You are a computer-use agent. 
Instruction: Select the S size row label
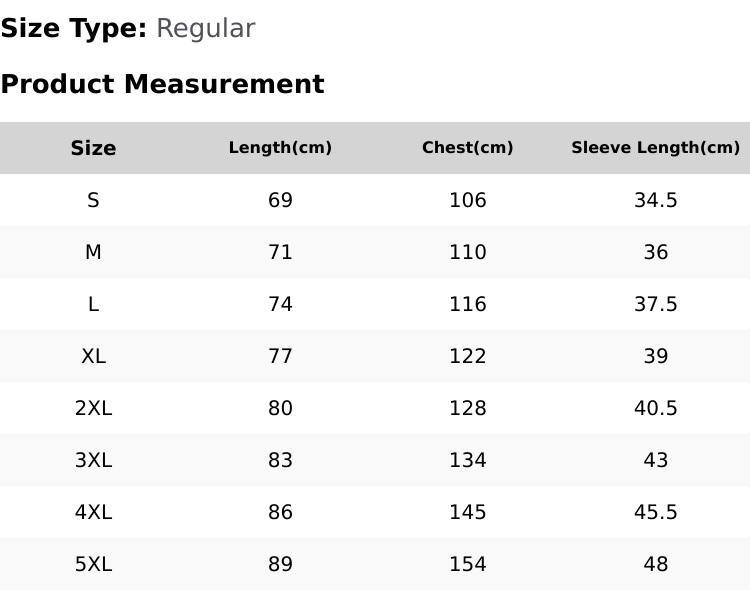pyautogui.click(x=93, y=200)
